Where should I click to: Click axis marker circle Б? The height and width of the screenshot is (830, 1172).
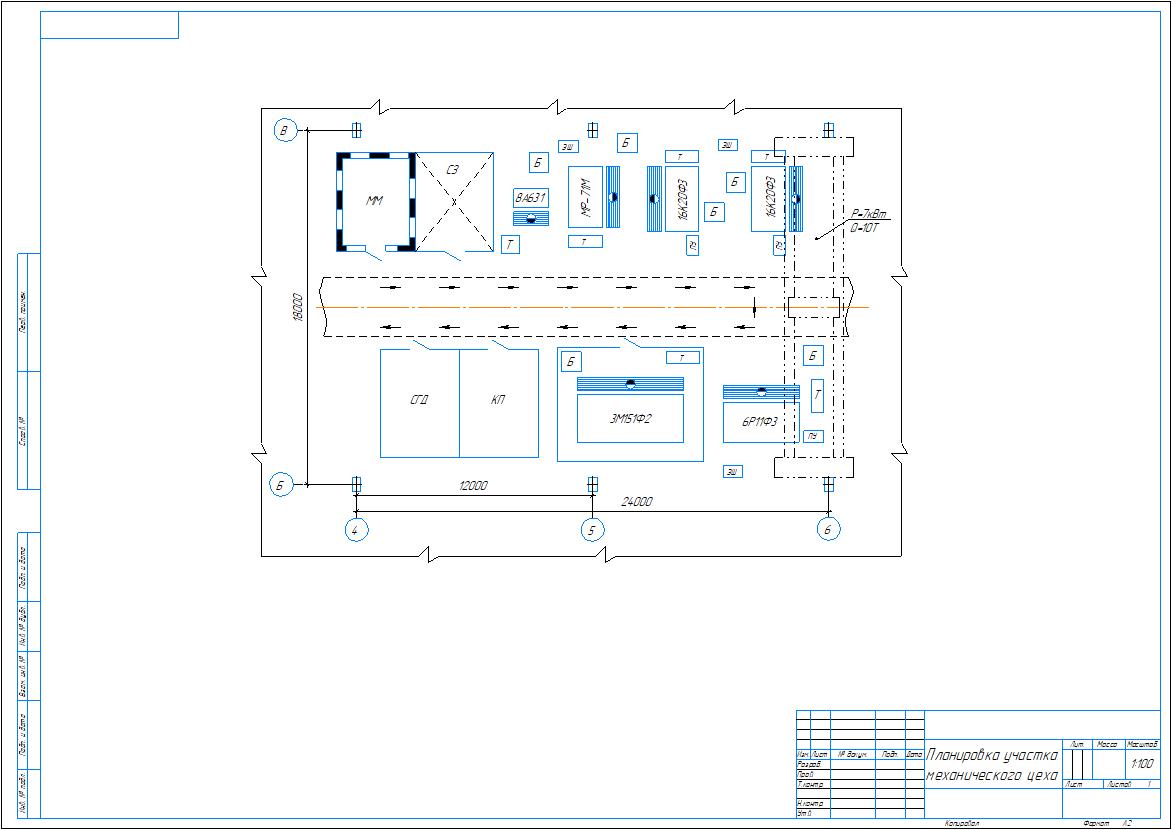(281, 485)
